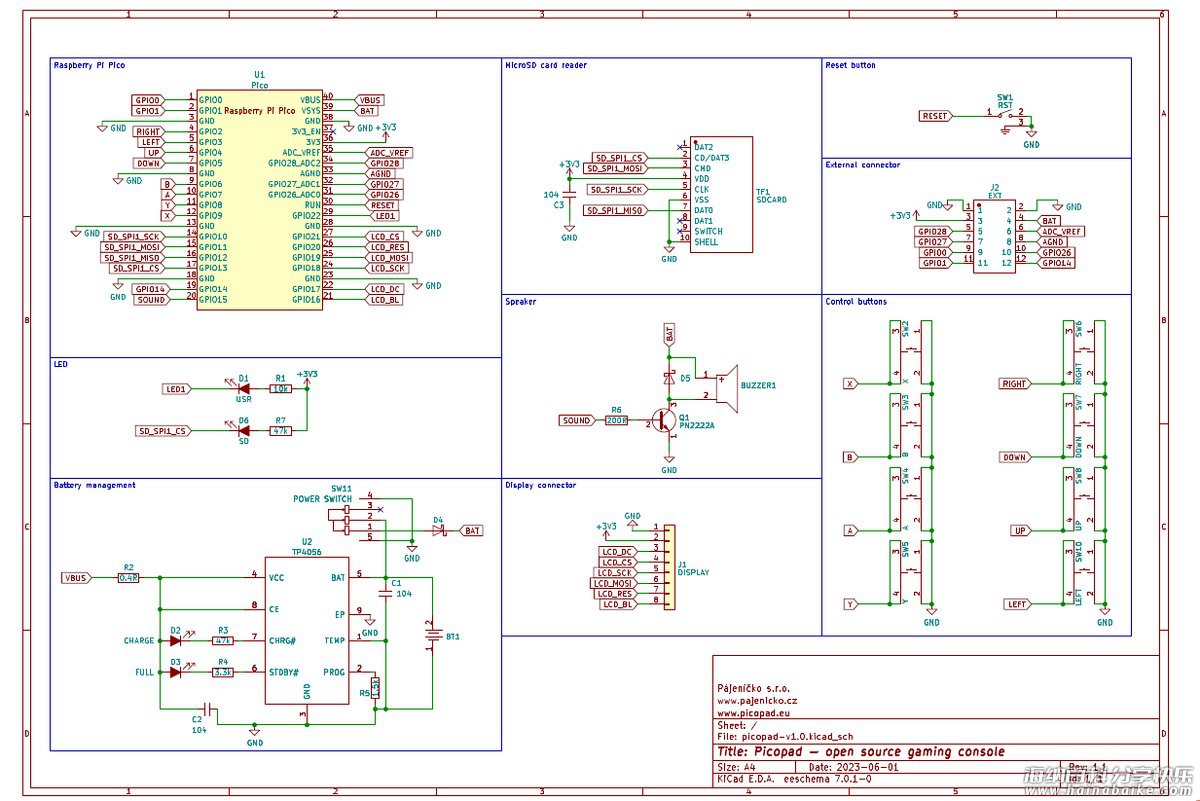
Task: Click the Q1 PN2222A transistor symbol
Action: click(663, 421)
